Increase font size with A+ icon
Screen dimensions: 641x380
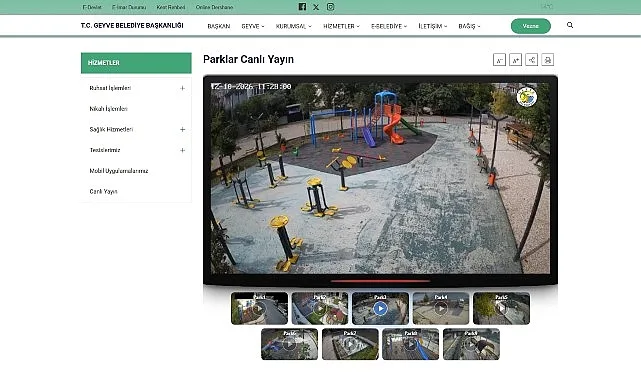click(515, 60)
